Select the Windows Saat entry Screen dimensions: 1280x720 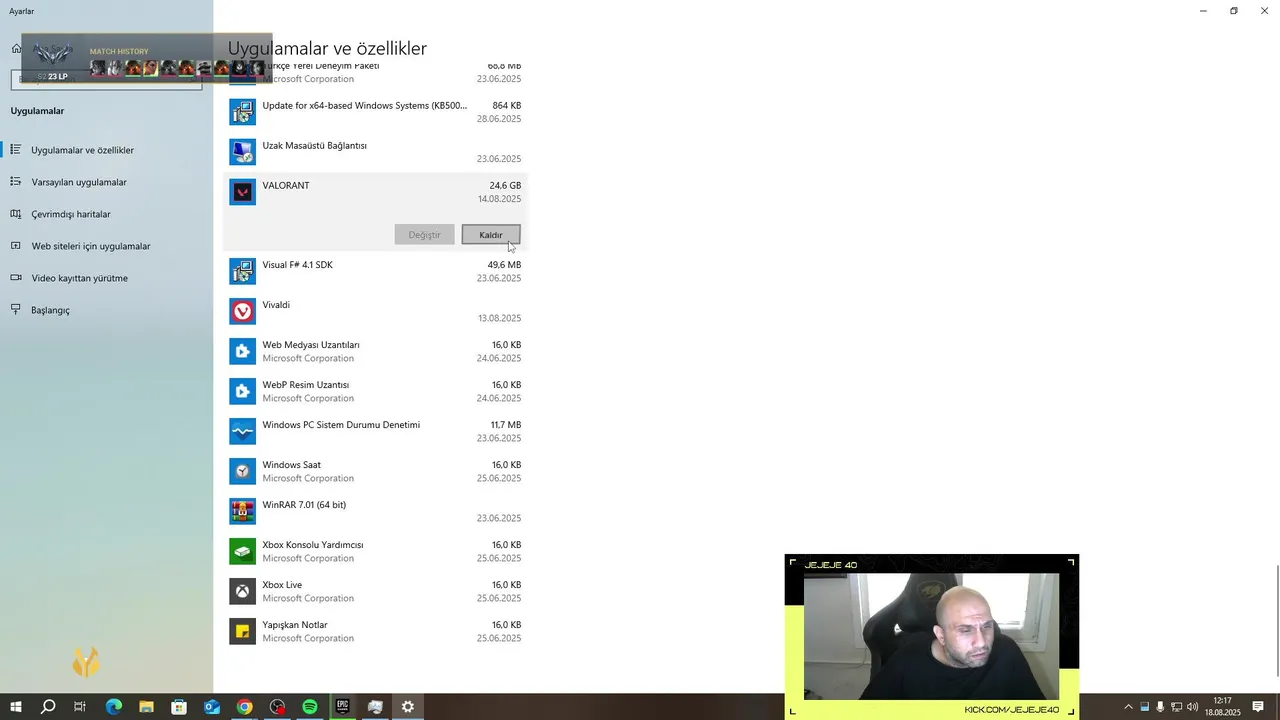point(375,471)
